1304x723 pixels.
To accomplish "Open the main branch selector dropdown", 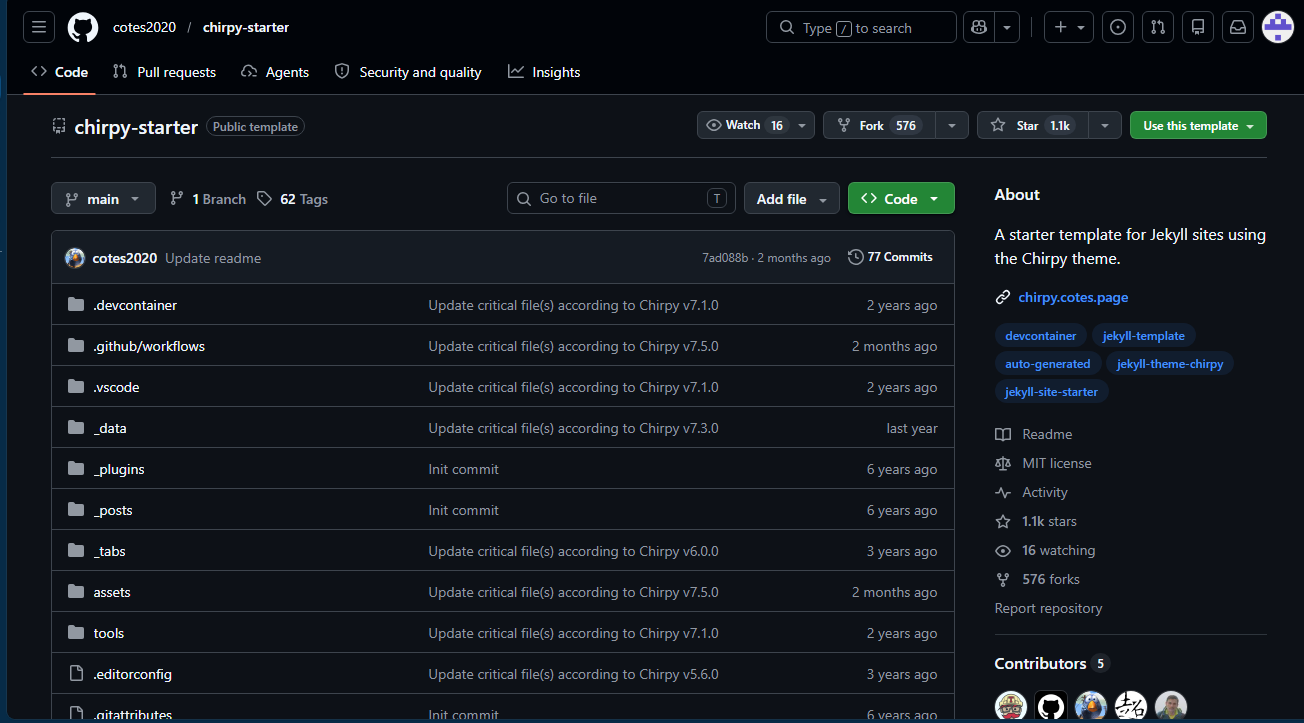I will pos(103,199).
